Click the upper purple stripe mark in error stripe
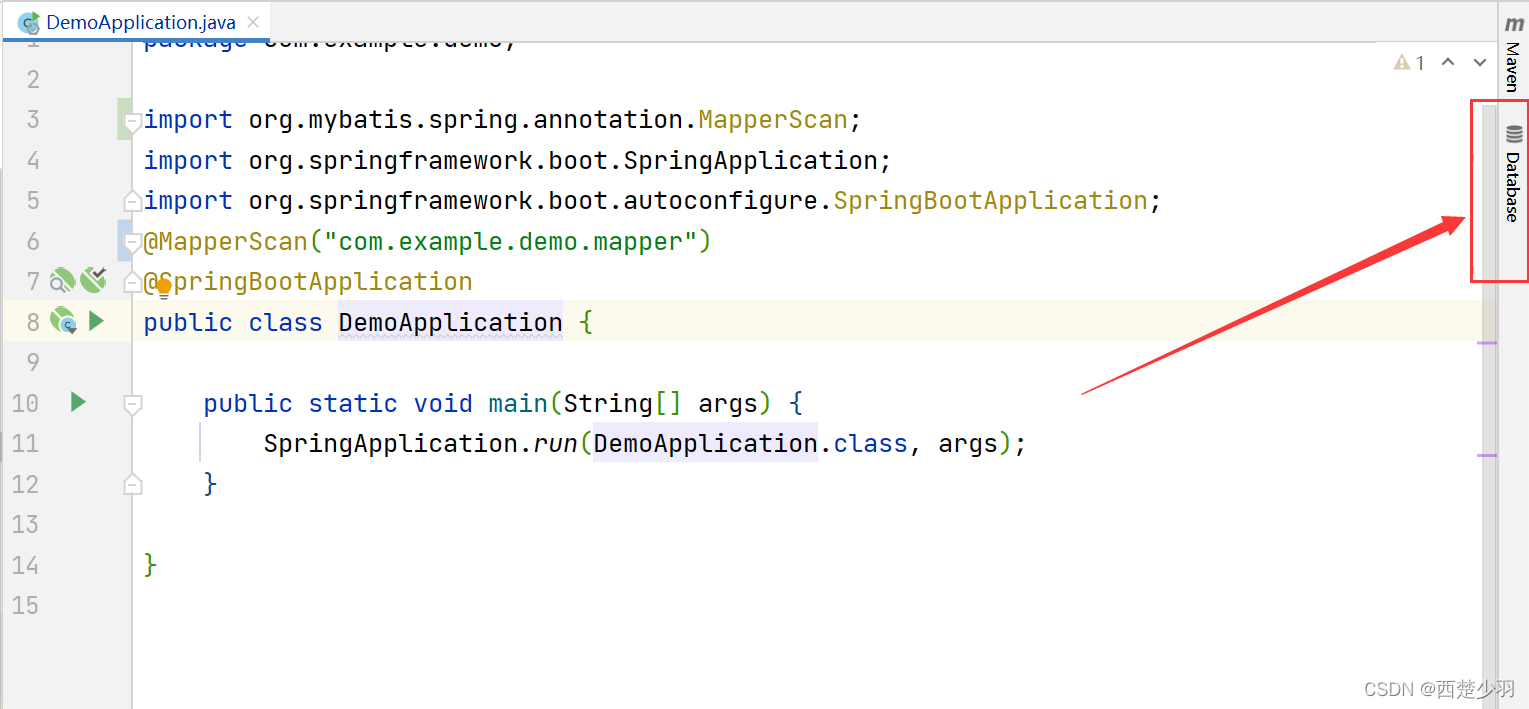This screenshot has height=709, width=1529. tap(1488, 343)
